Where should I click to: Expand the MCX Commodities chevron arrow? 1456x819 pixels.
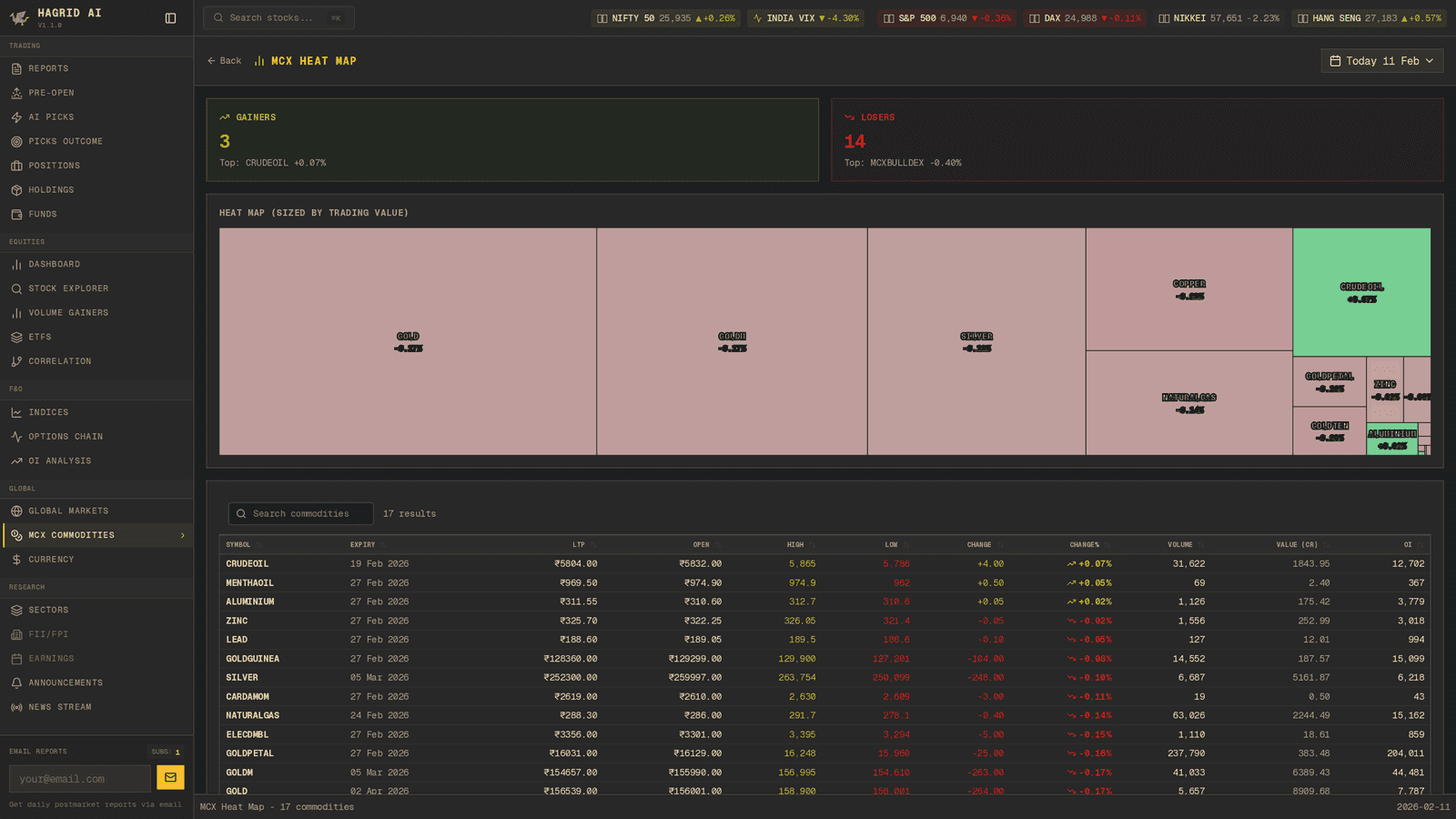pyautogui.click(x=183, y=535)
